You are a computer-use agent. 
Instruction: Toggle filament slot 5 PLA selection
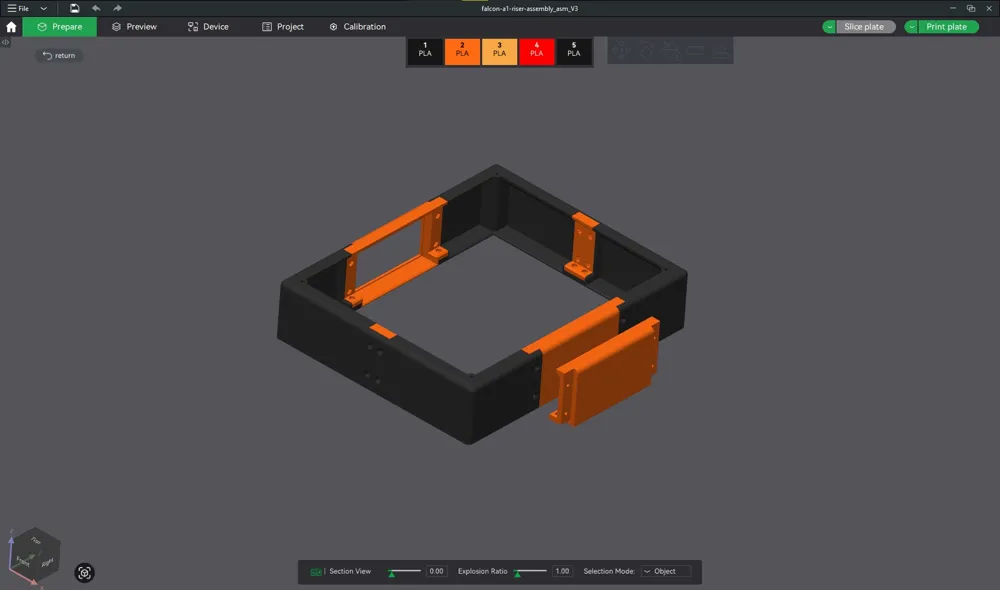[x=573, y=50]
